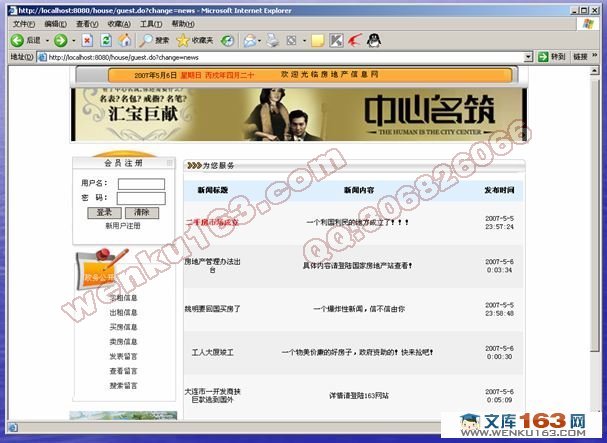Open the 收藏(A) menu
Image resolution: width=607 pixels, height=443 pixels.
(x=119, y=24)
